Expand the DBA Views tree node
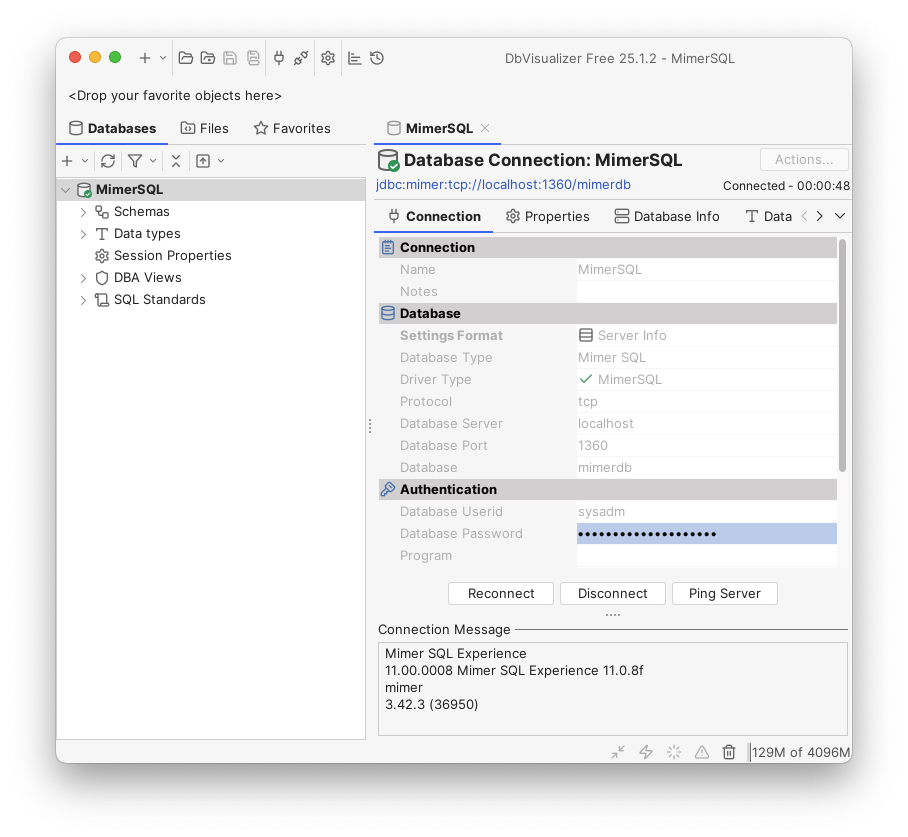 84,277
